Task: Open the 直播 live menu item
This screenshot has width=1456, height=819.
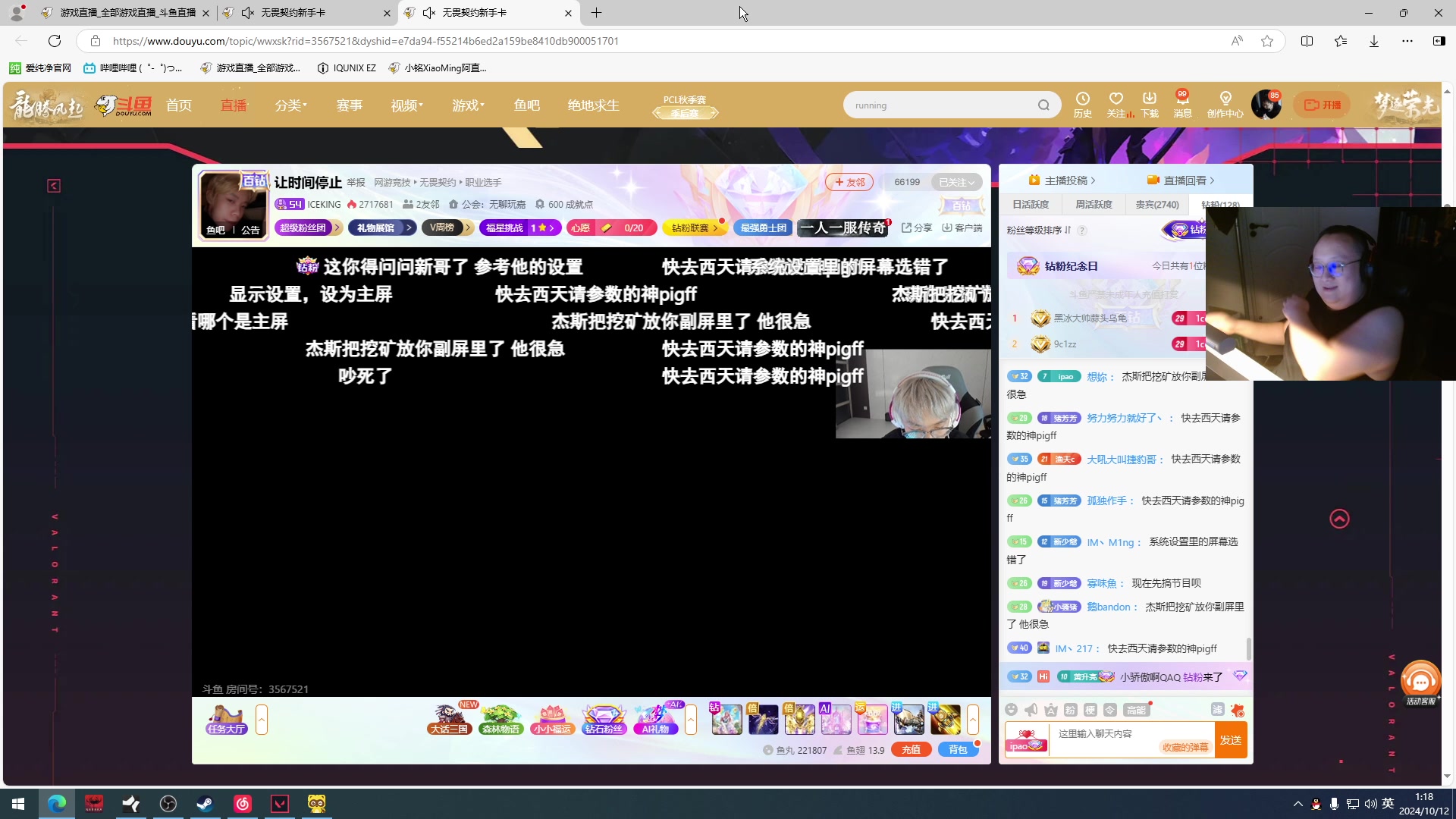Action: tap(234, 105)
